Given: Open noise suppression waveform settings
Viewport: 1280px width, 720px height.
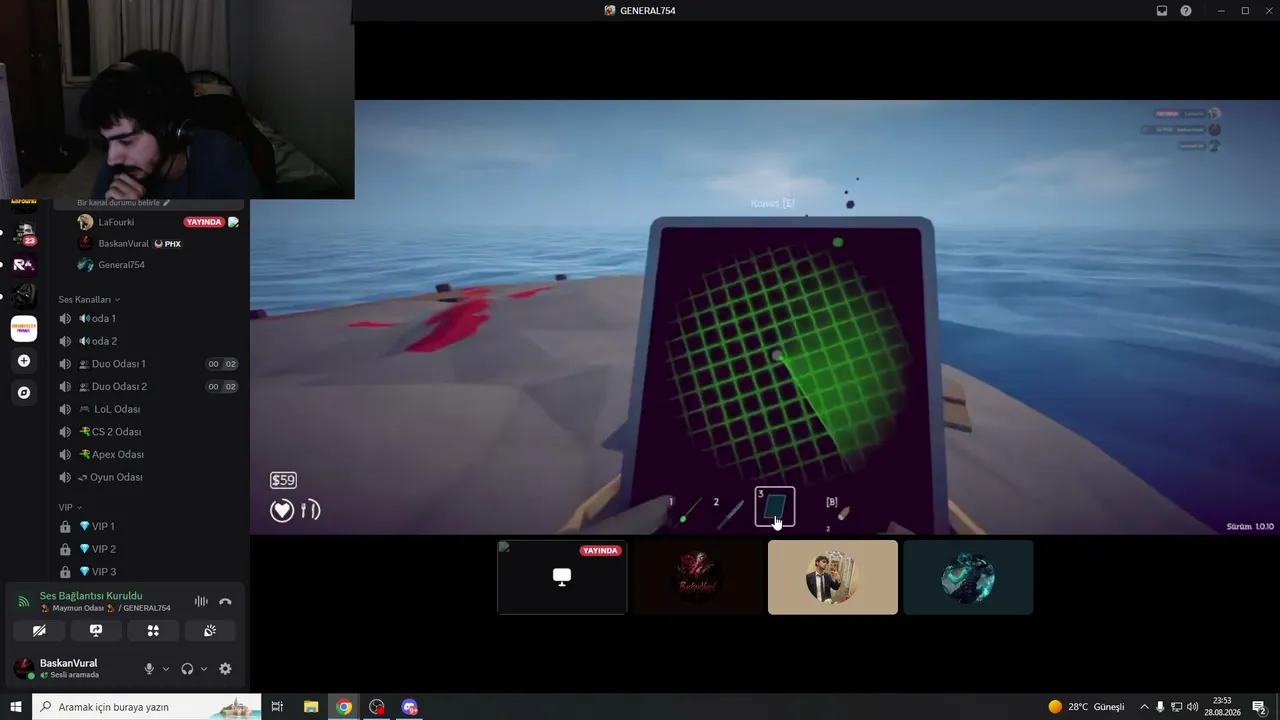Looking at the screenshot, I should tap(201, 601).
